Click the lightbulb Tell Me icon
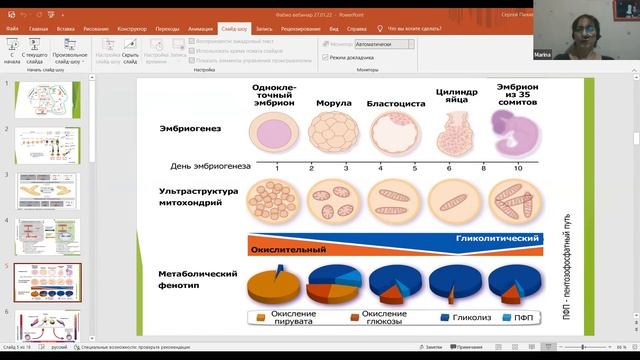This screenshot has height=360, width=640. [380, 29]
